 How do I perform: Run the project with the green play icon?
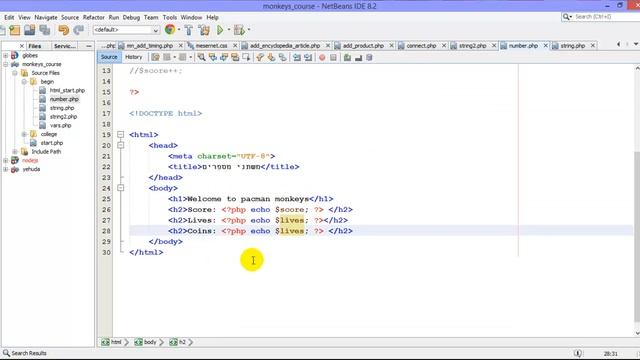pos(220,30)
